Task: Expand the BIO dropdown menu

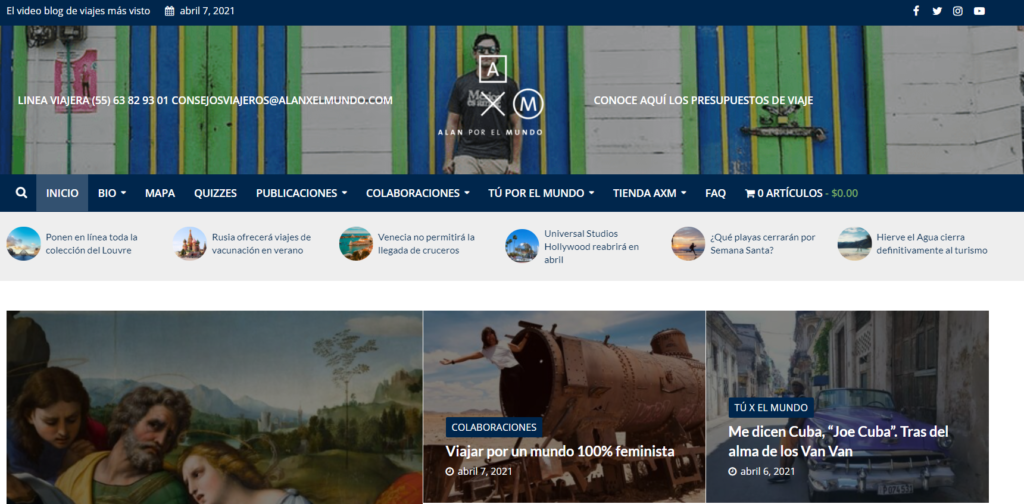Action: coord(112,193)
